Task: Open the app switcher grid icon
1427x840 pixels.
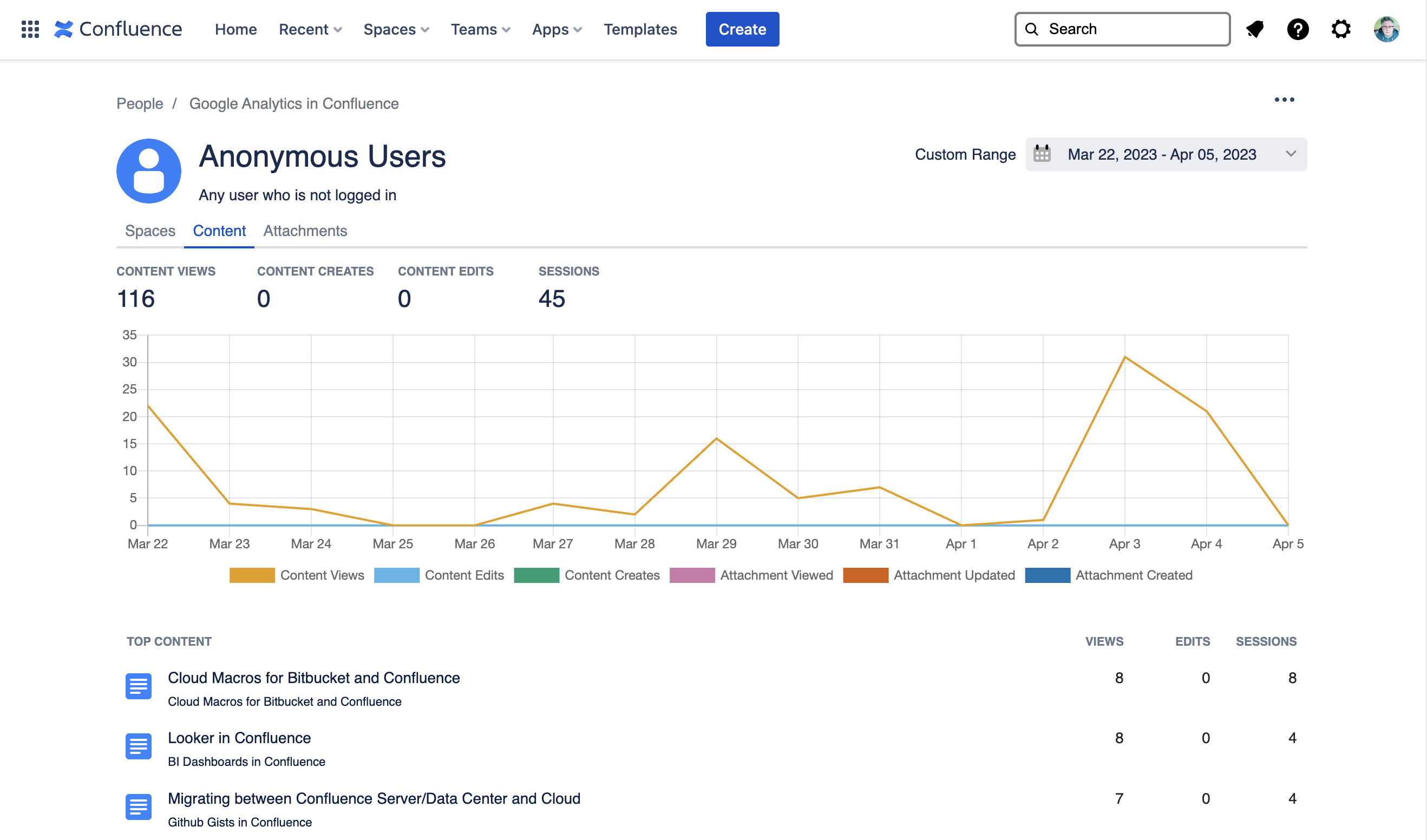Action: point(30,29)
